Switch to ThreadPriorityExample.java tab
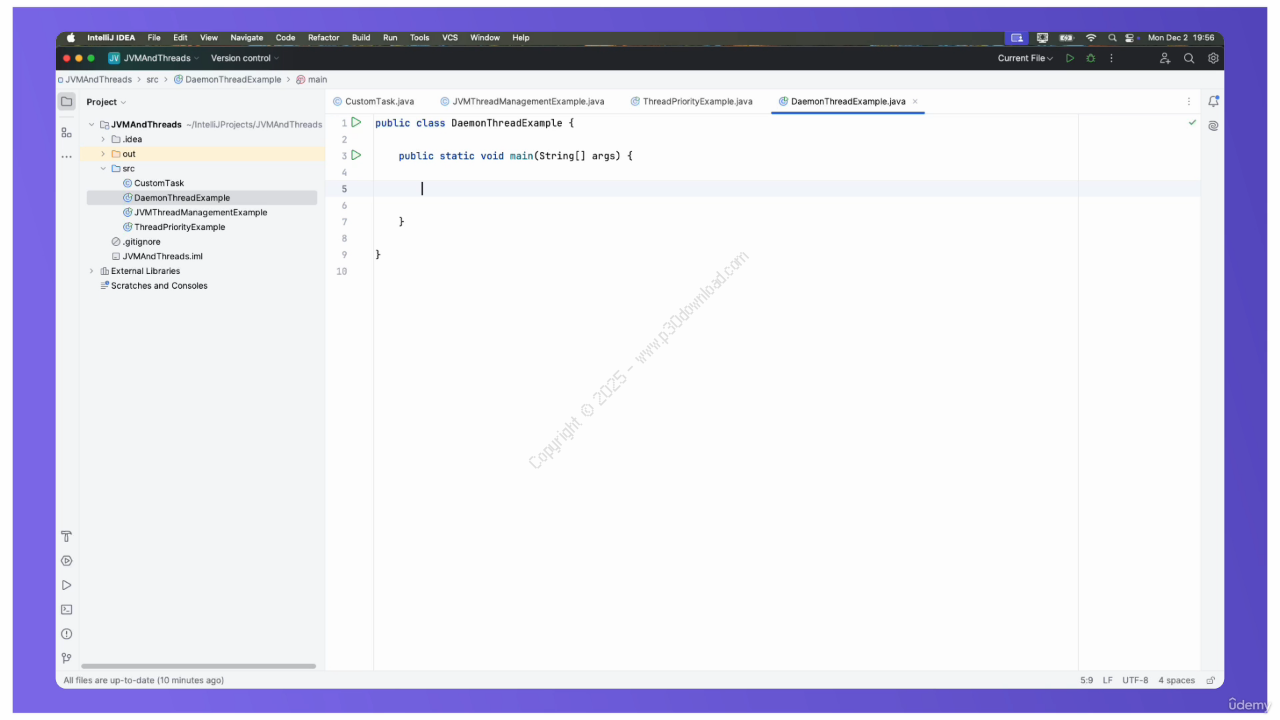 (x=691, y=101)
